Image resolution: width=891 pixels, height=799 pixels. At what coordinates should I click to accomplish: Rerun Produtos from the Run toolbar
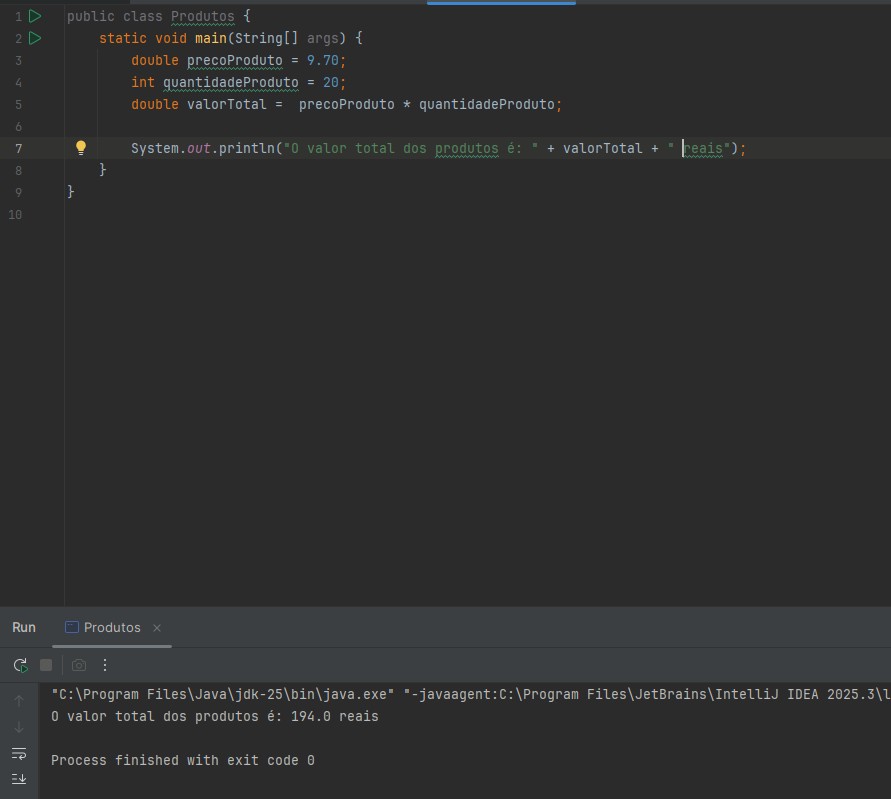pyautogui.click(x=20, y=665)
